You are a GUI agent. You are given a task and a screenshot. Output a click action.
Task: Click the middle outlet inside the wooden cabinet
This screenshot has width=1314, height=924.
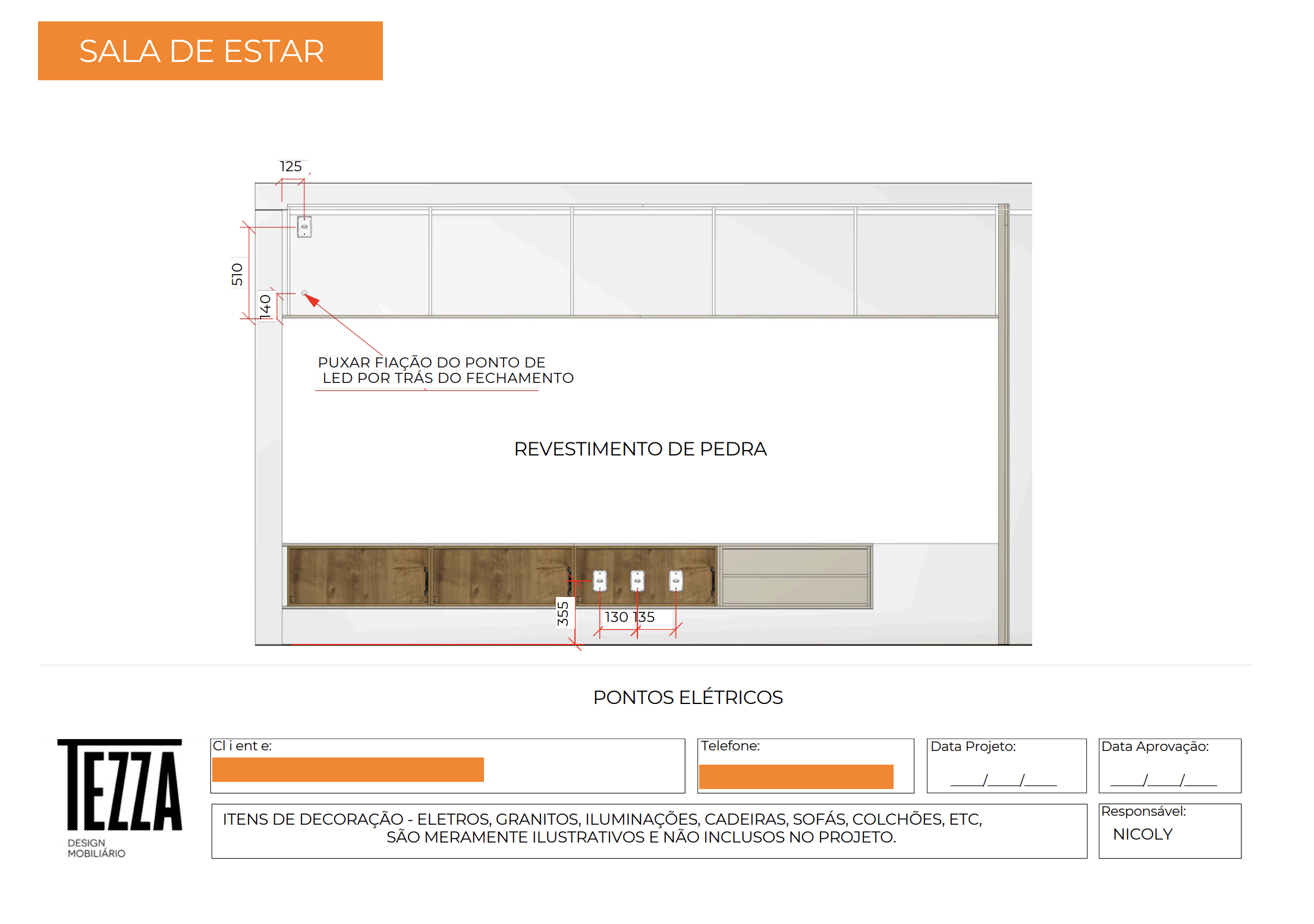tap(637, 580)
